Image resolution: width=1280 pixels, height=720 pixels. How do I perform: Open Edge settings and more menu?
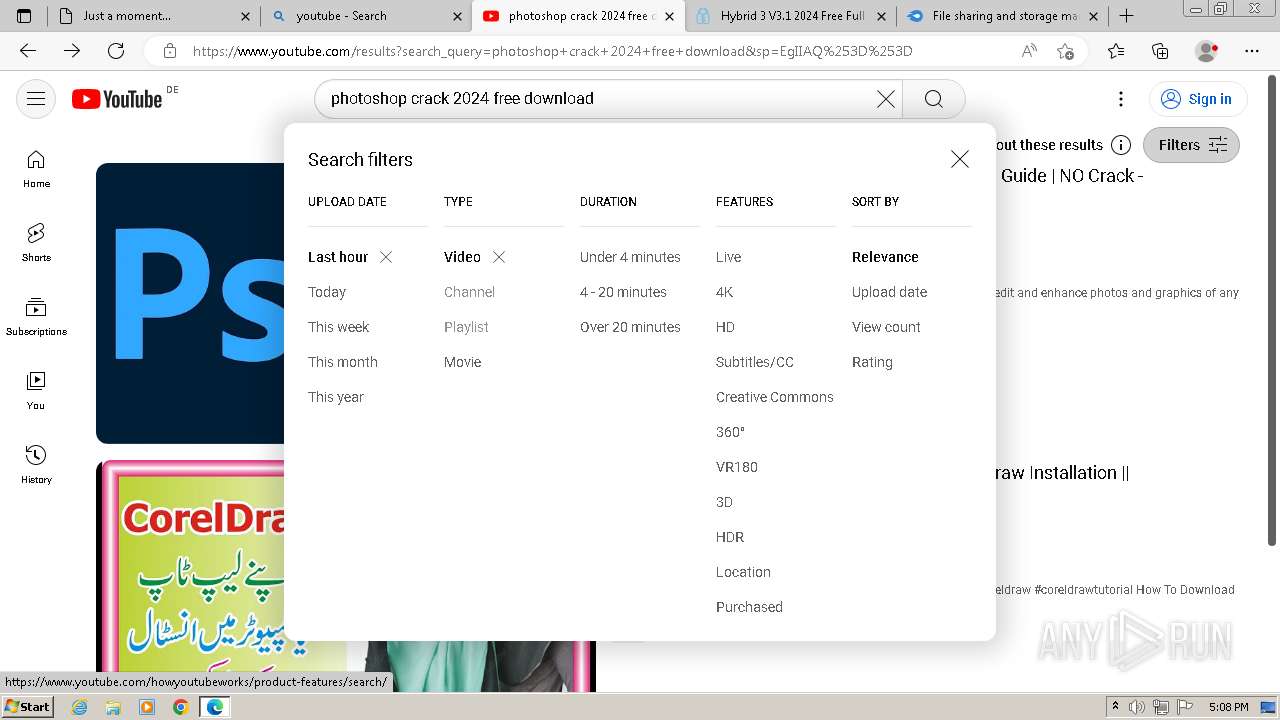(1252, 51)
